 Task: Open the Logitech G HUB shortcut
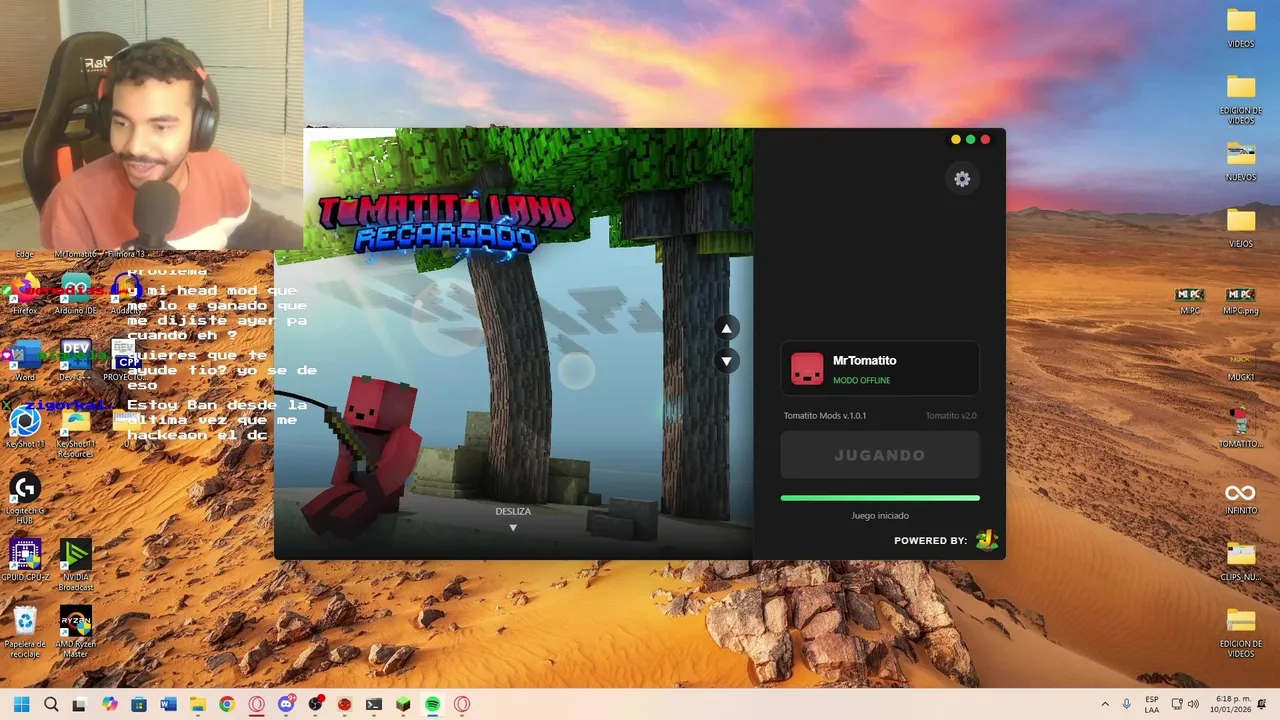click(x=25, y=499)
